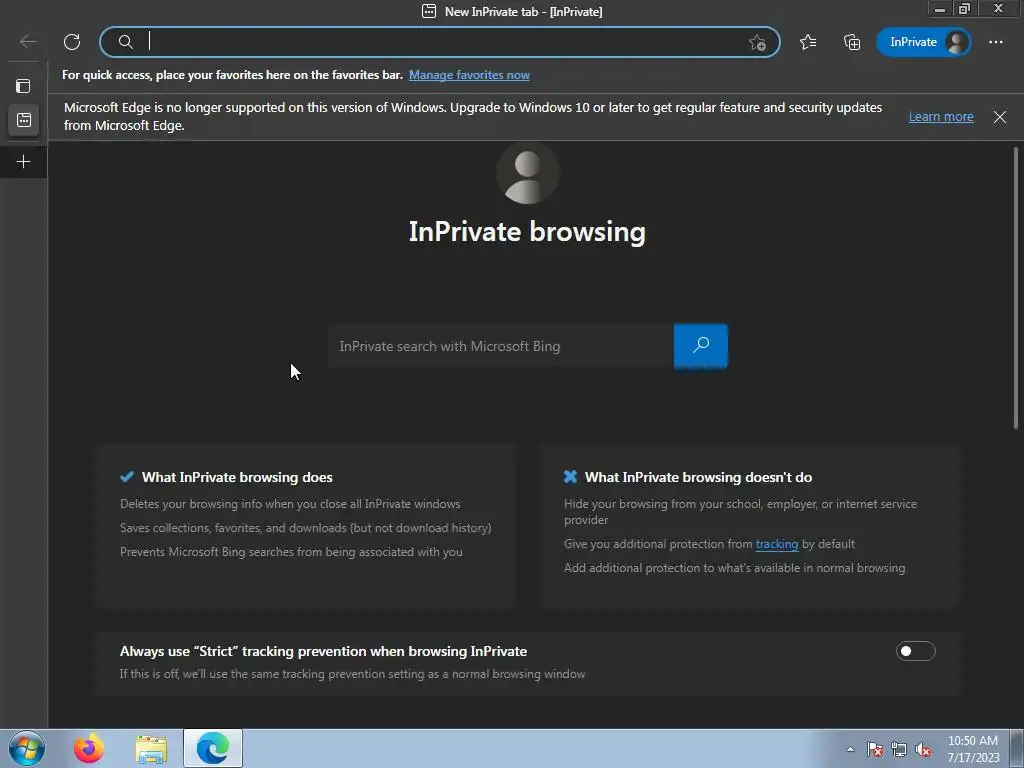Open the Windows Start menu orb

pos(27,748)
